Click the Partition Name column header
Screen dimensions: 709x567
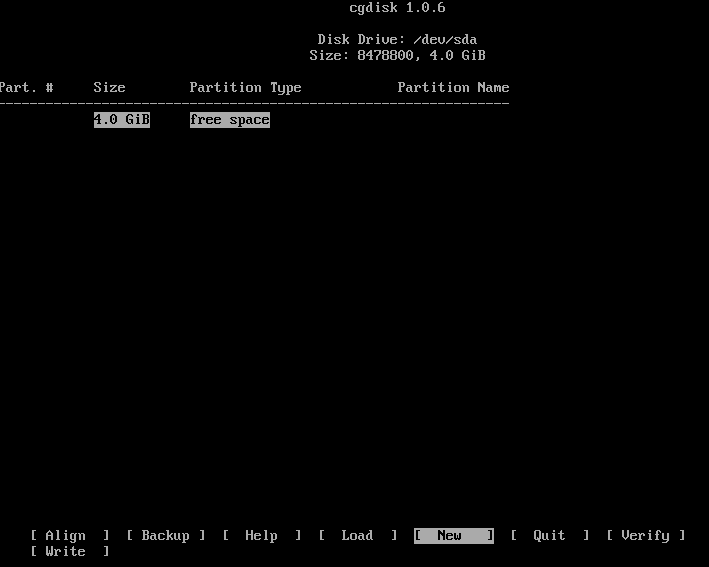[454, 87]
